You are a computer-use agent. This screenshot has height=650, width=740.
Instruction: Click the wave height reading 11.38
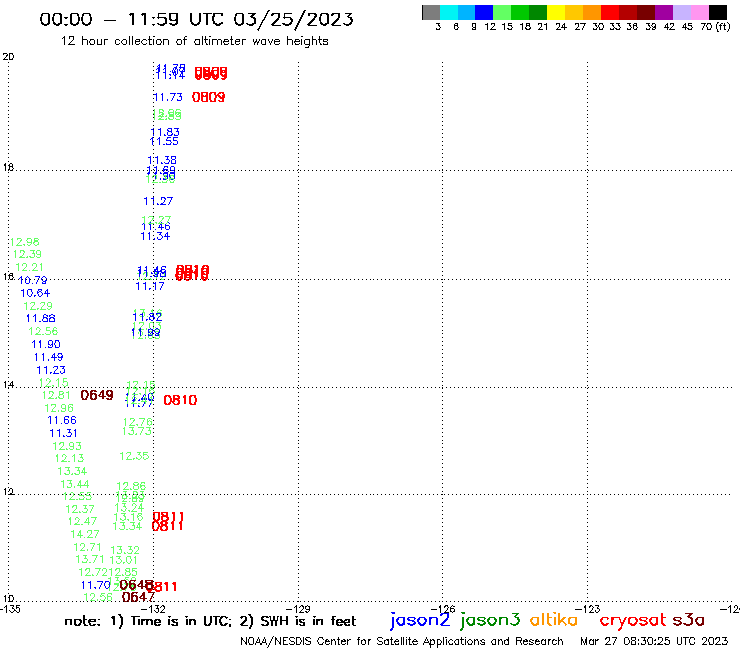162,160
